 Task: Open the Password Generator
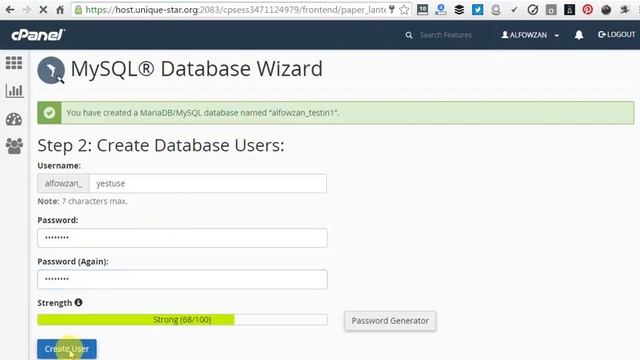click(x=390, y=321)
